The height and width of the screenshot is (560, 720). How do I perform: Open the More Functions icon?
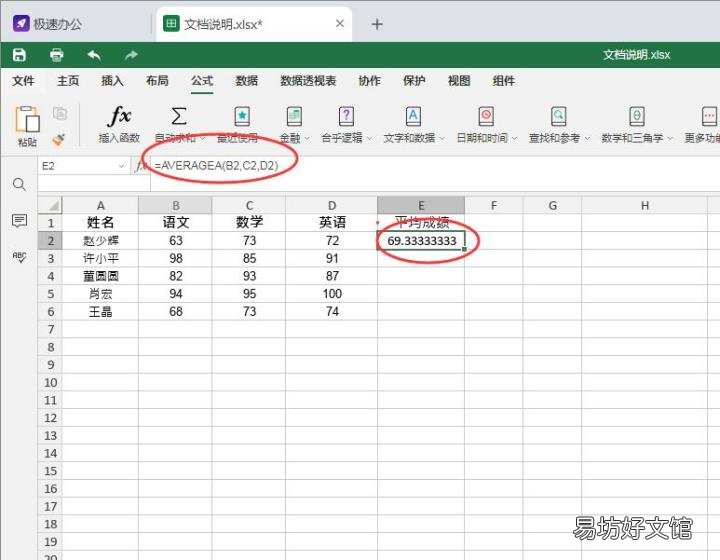point(709,117)
